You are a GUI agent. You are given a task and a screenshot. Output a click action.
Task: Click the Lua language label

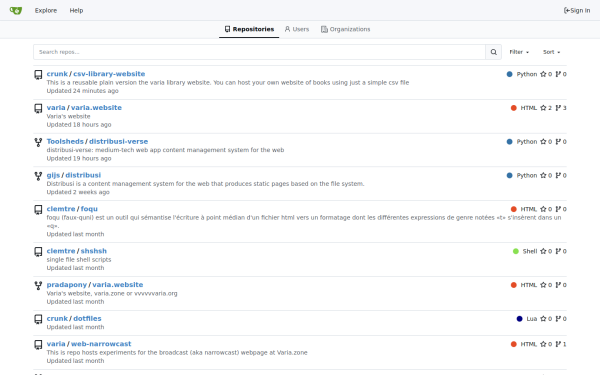(532, 318)
